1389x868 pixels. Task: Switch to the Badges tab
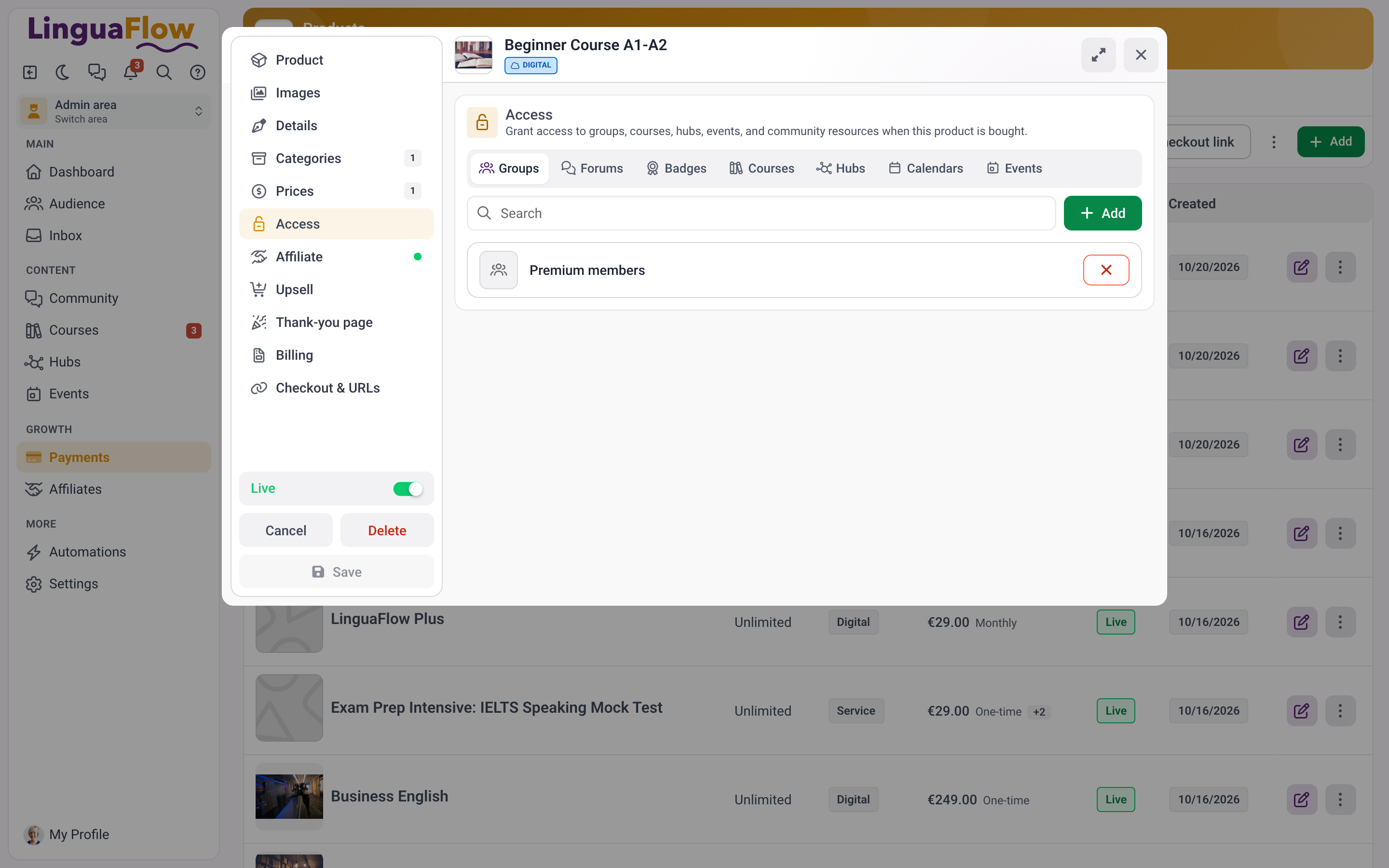[676, 168]
